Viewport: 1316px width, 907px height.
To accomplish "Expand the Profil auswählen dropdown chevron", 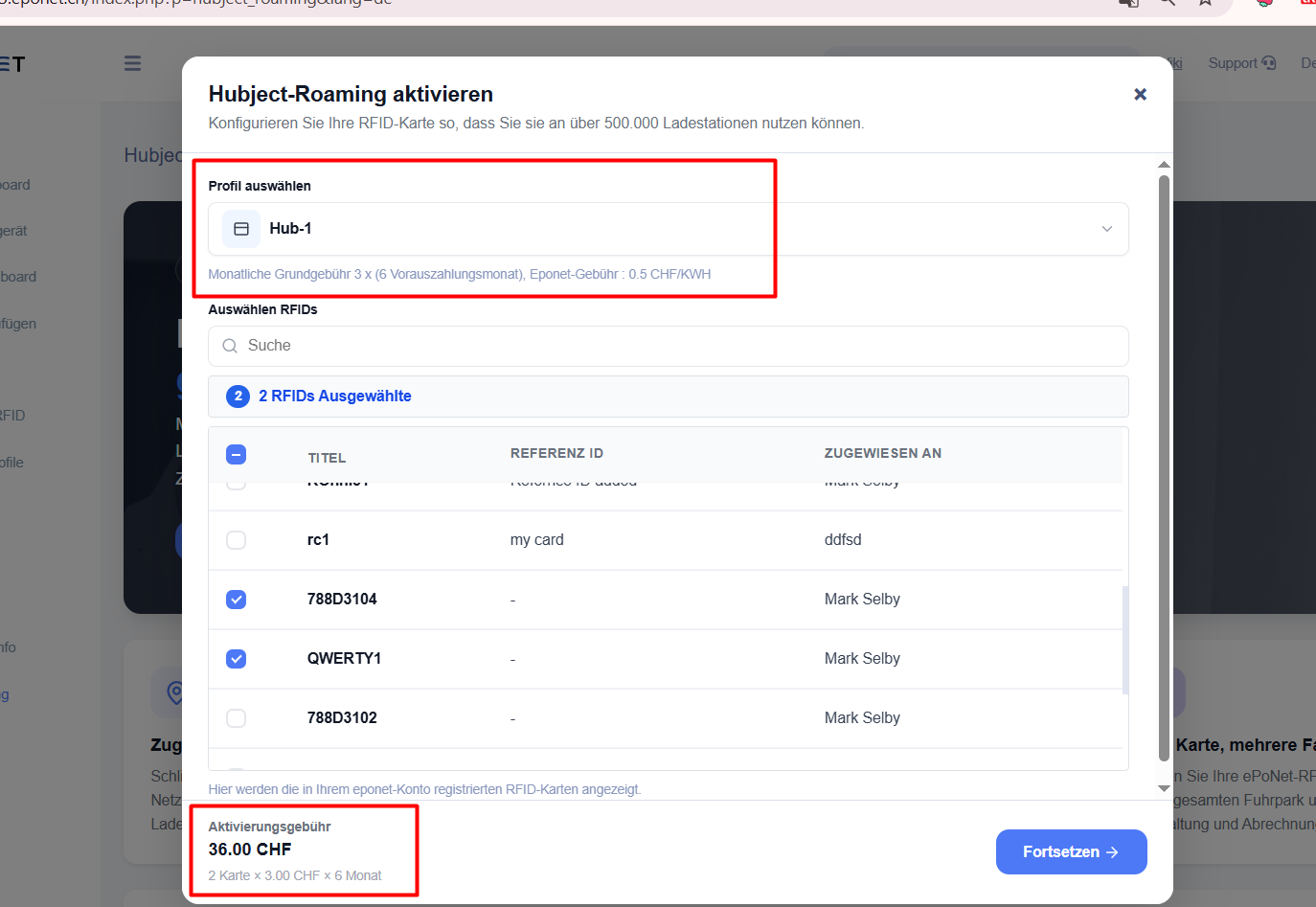I will 1107,229.
